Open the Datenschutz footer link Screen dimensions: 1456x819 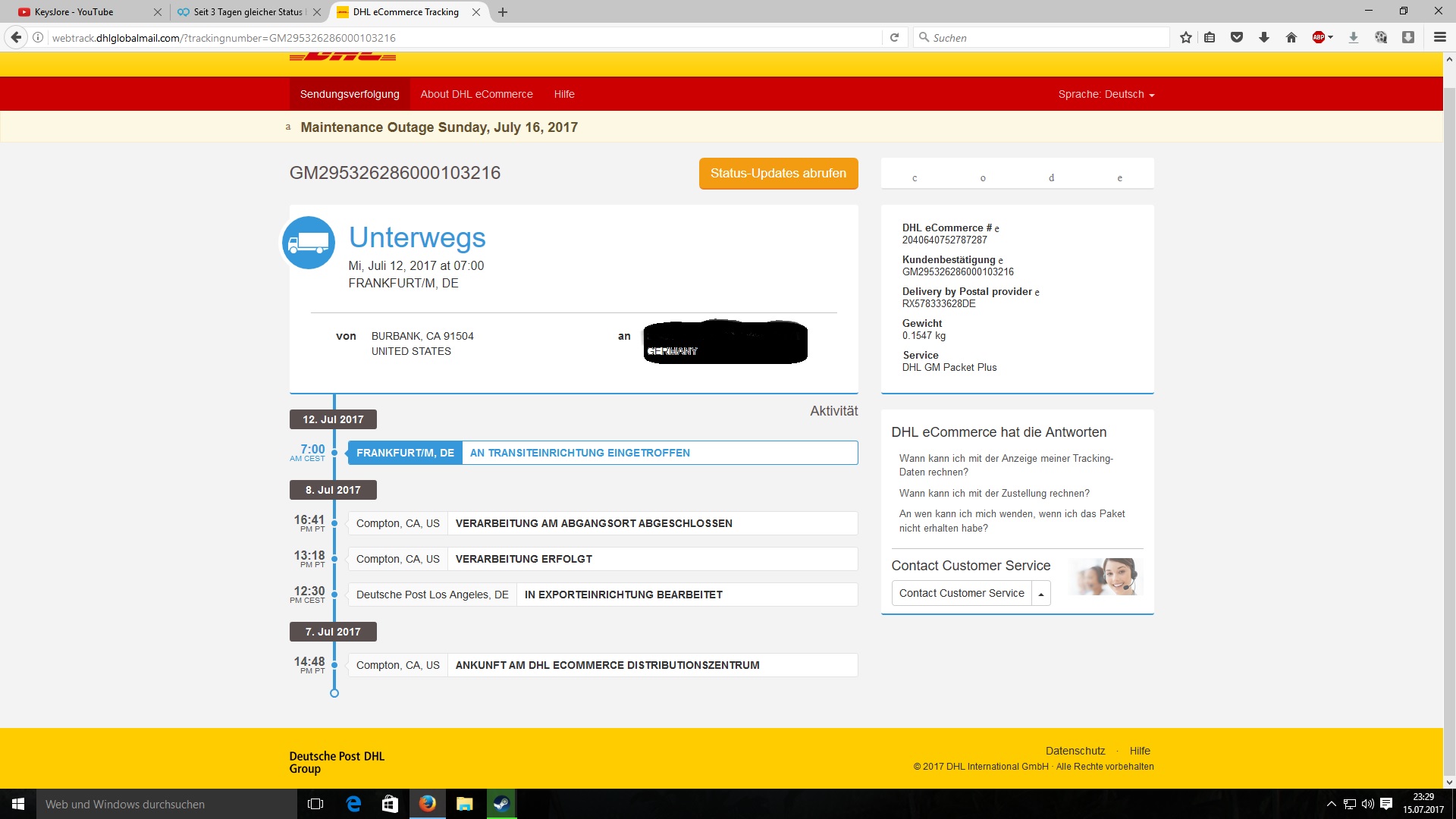(x=1075, y=751)
